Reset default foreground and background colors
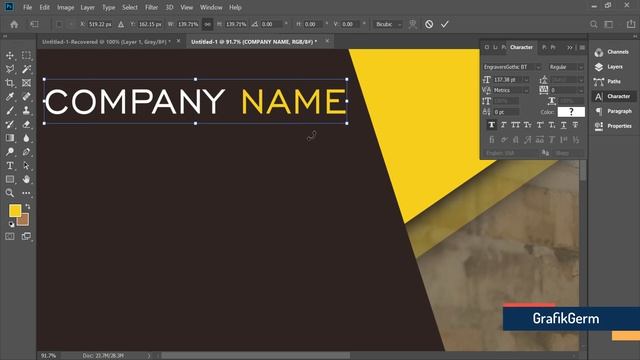The width and height of the screenshot is (640, 360). click(x=11, y=224)
